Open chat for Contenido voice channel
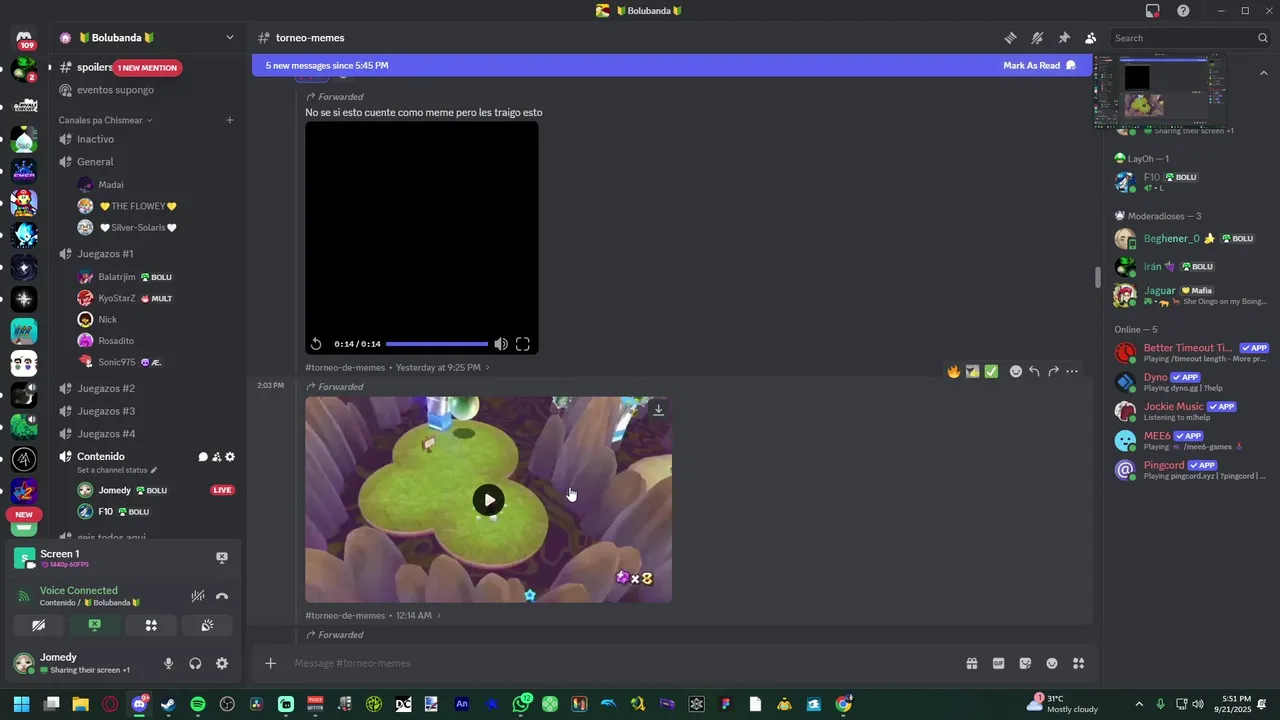Screen dimensions: 1280x720 [203, 457]
